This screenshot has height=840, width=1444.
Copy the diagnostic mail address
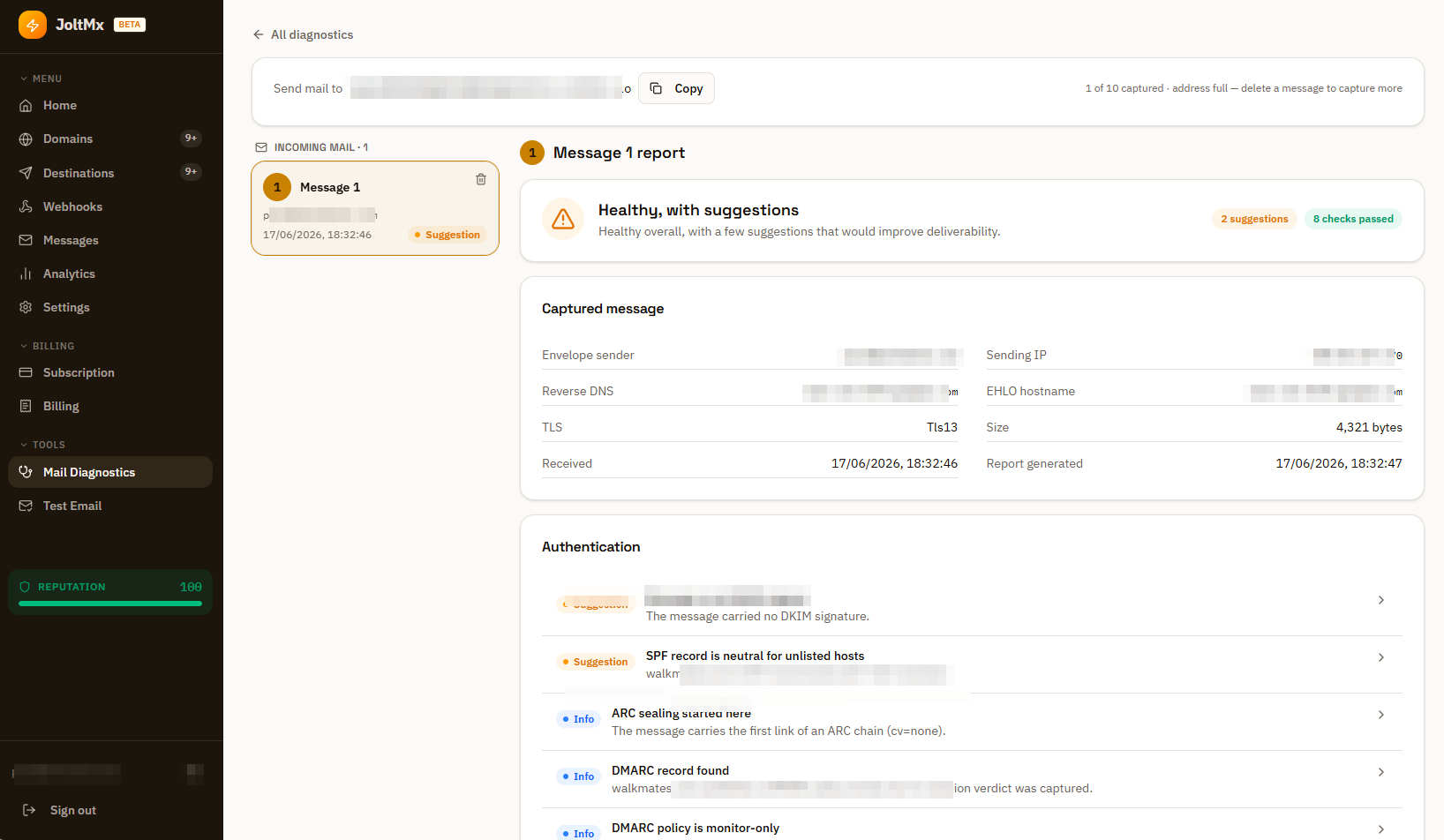coord(676,88)
